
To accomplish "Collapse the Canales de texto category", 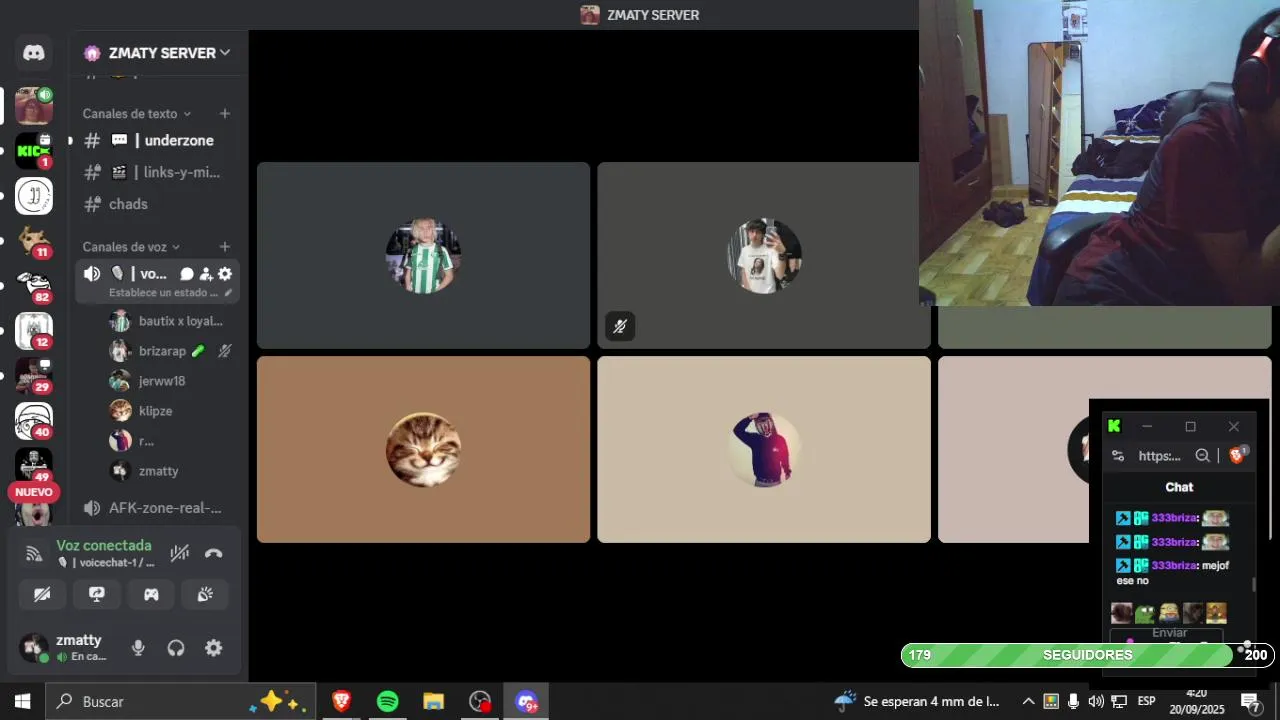I will [137, 114].
